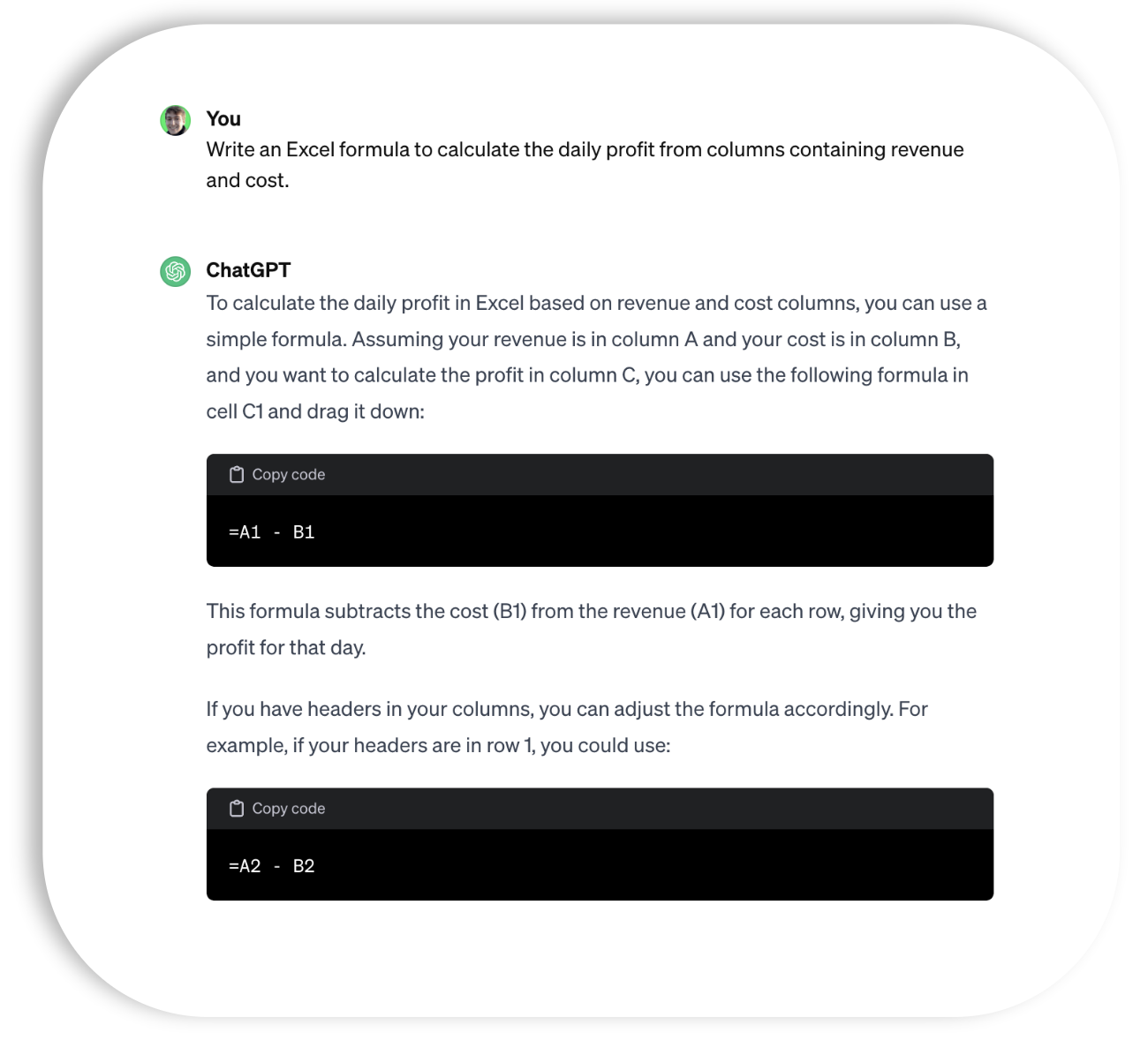Click the line starting "and you want to calculate the profit"
Image resolution: width=1148 pixels, height=1040 pixels.
click(x=587, y=375)
